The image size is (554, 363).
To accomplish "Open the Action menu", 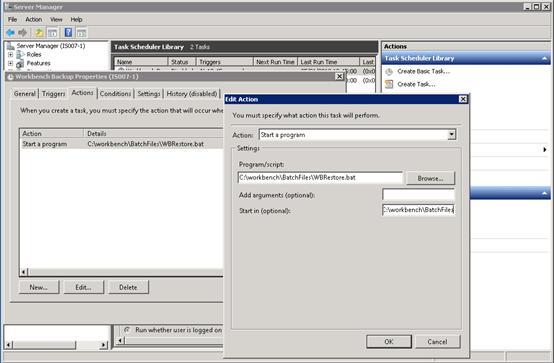I will coord(34,19).
